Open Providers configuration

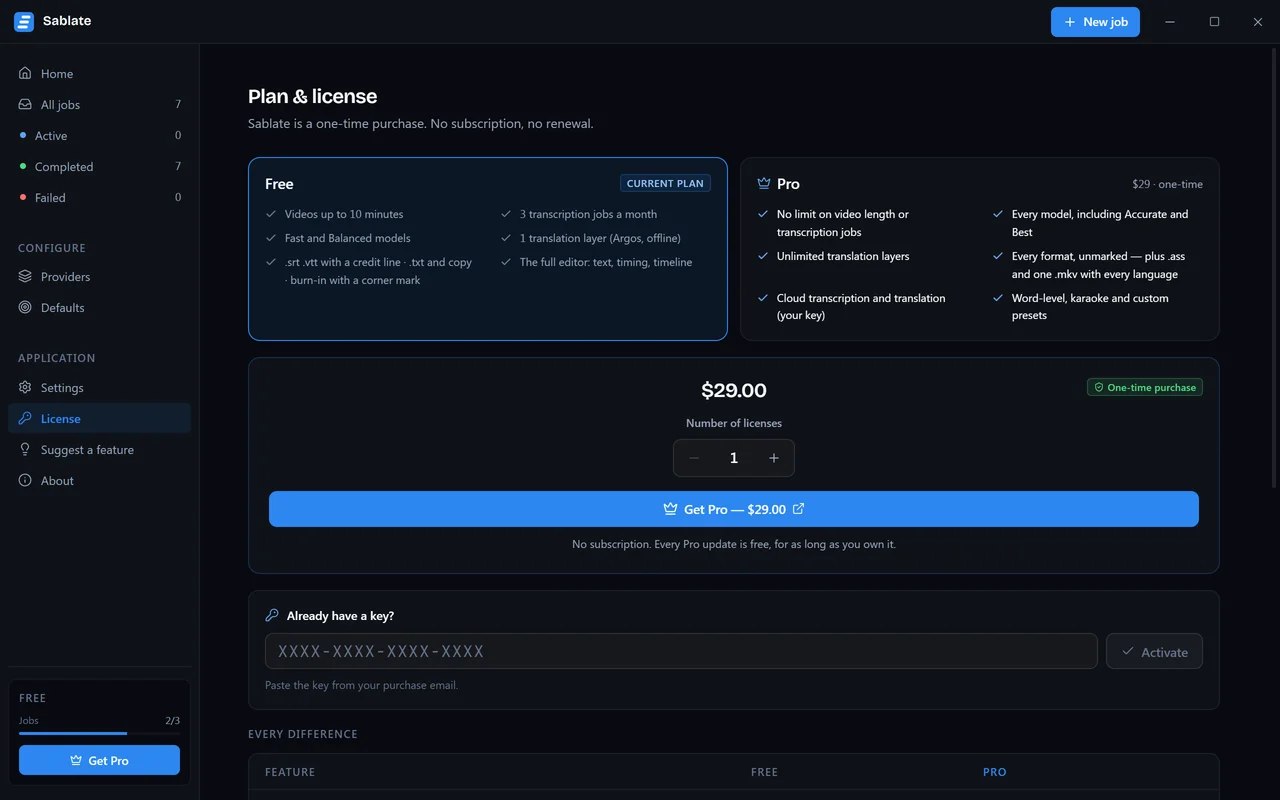click(99, 277)
